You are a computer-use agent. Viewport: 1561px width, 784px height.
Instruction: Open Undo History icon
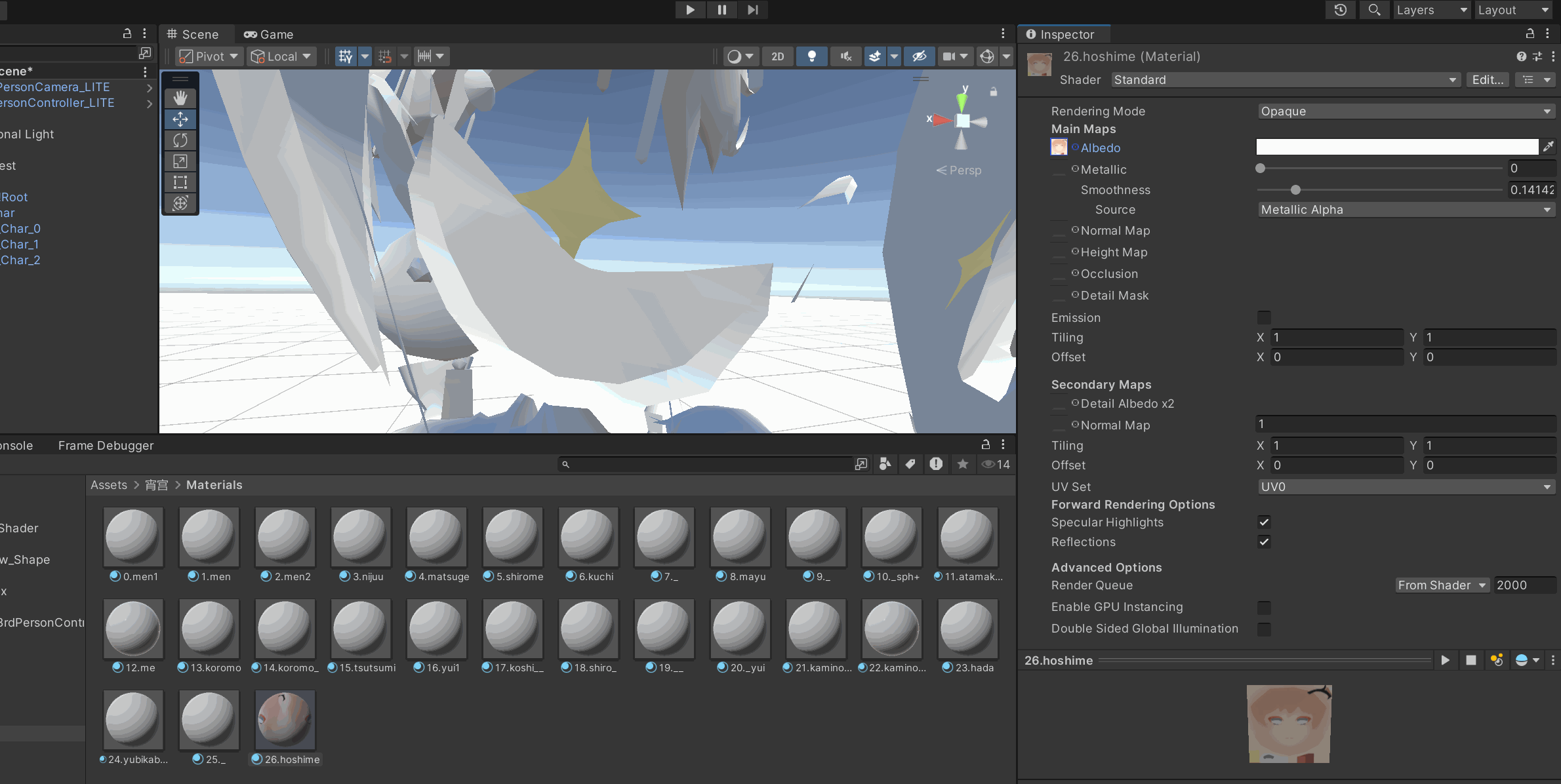1341,10
